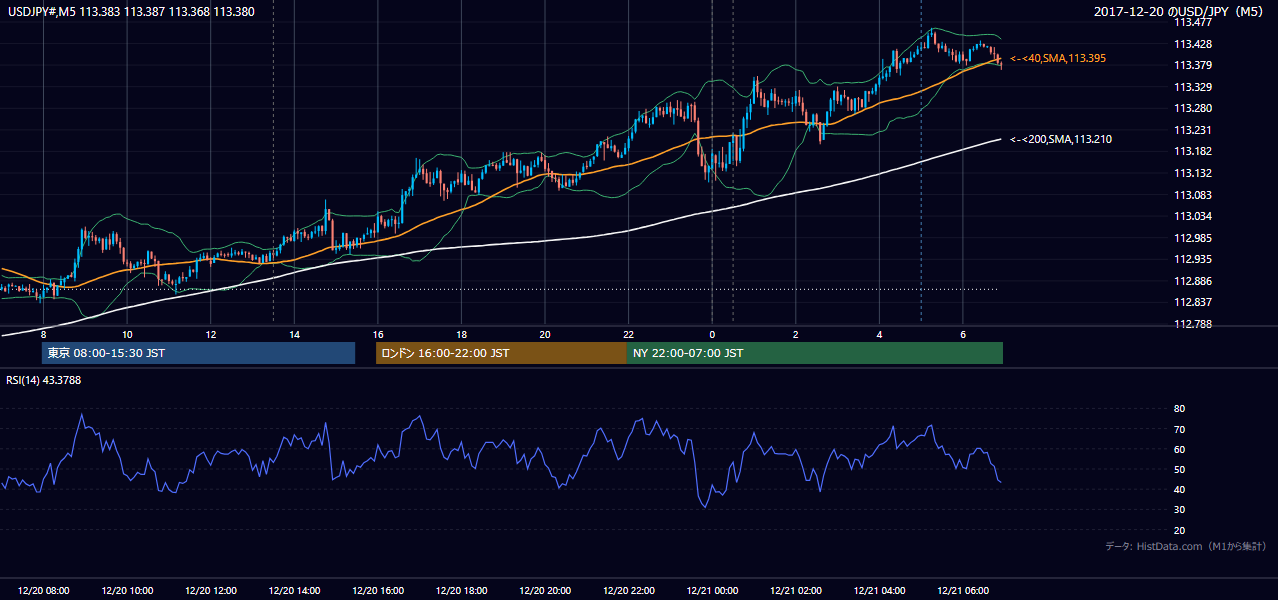
Task: Click price axis value 113.083
Action: click(x=1193, y=195)
